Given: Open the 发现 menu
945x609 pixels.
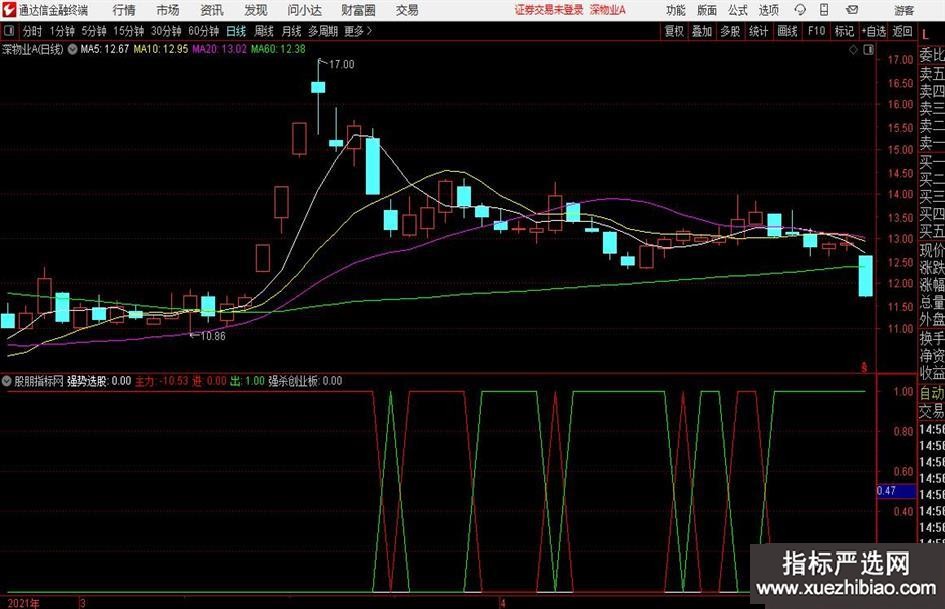Looking at the screenshot, I should [x=256, y=10].
